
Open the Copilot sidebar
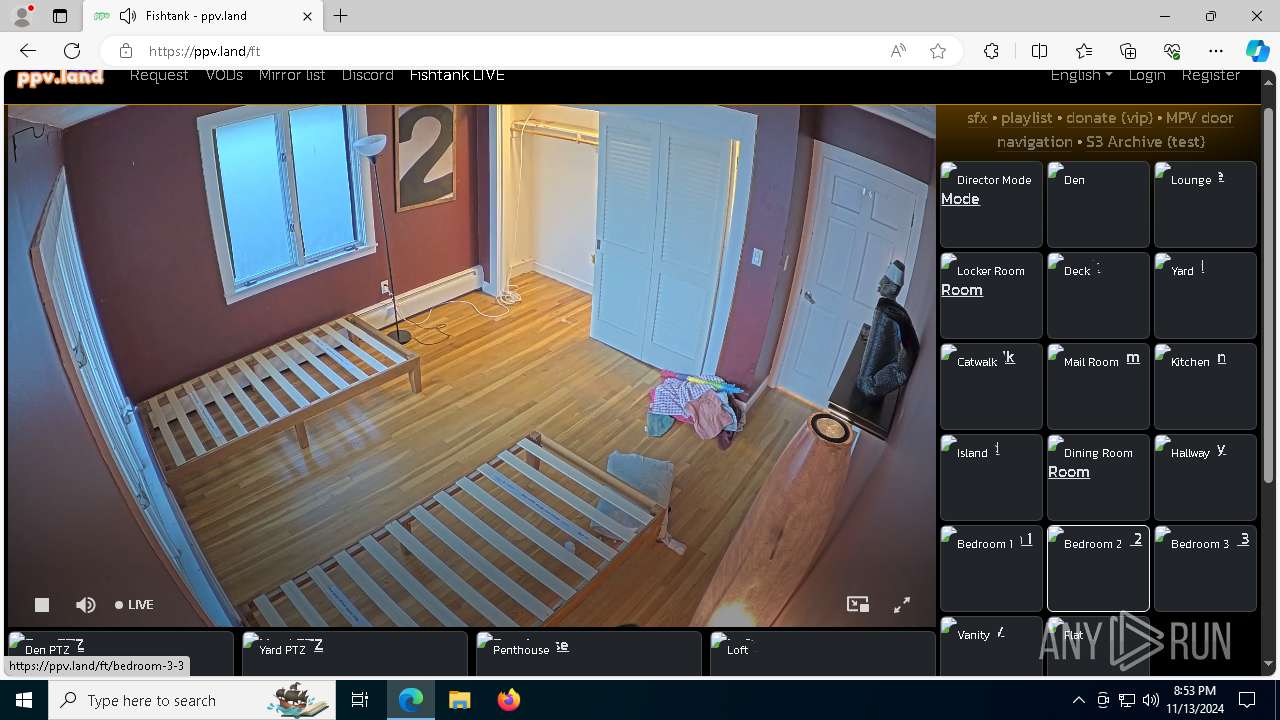coord(1257,51)
